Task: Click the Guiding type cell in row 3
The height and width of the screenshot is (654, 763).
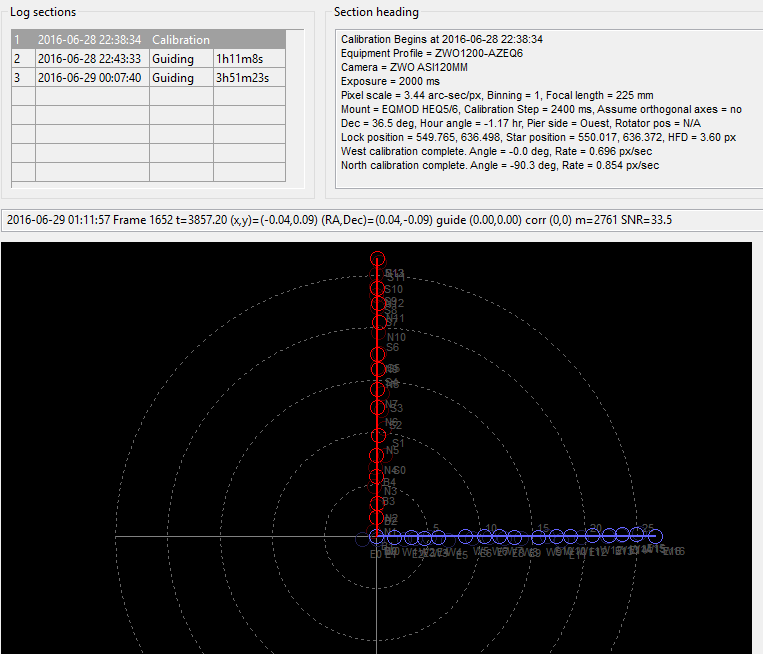Action: pos(181,78)
